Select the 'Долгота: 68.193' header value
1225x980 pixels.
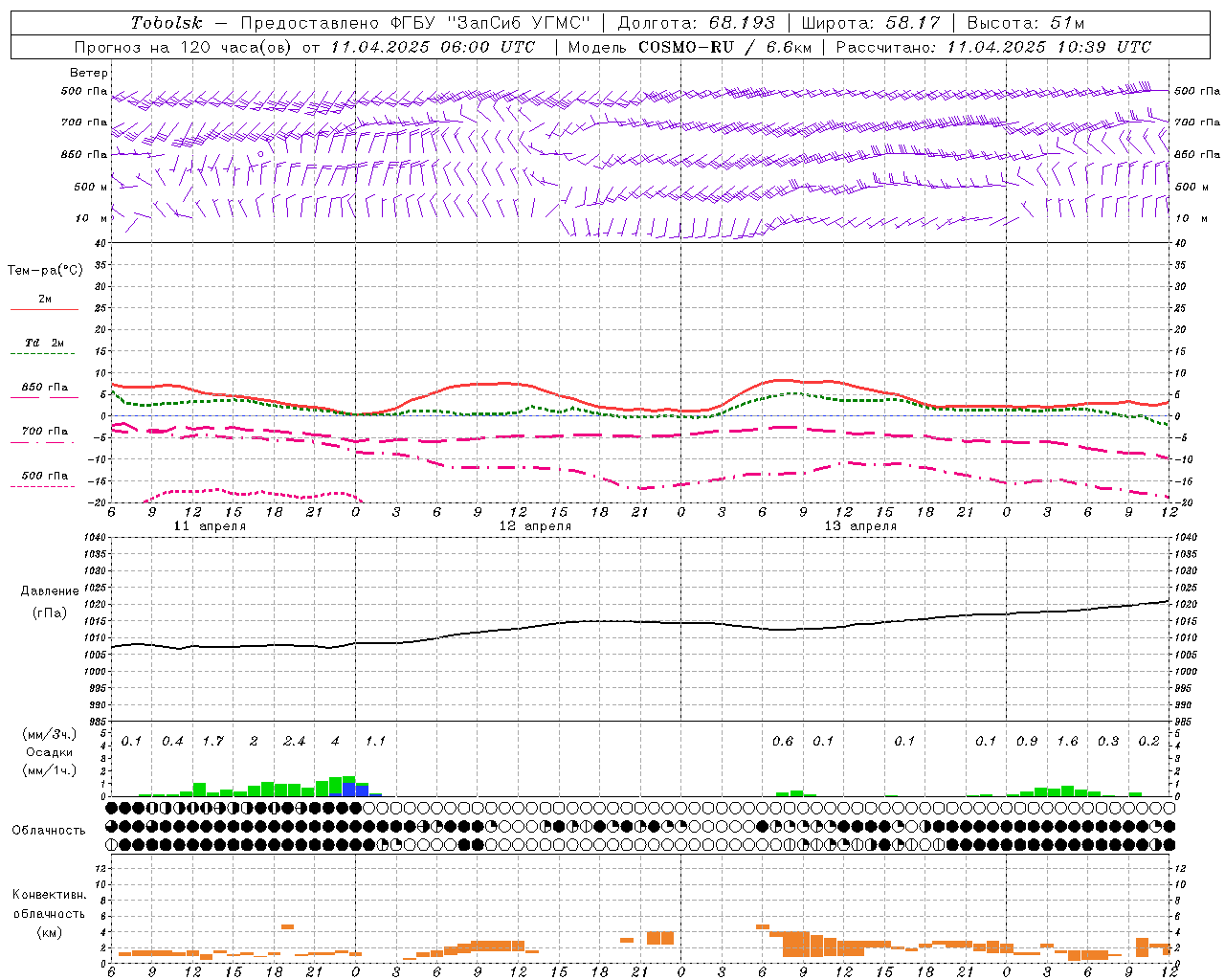pyautogui.click(x=696, y=23)
